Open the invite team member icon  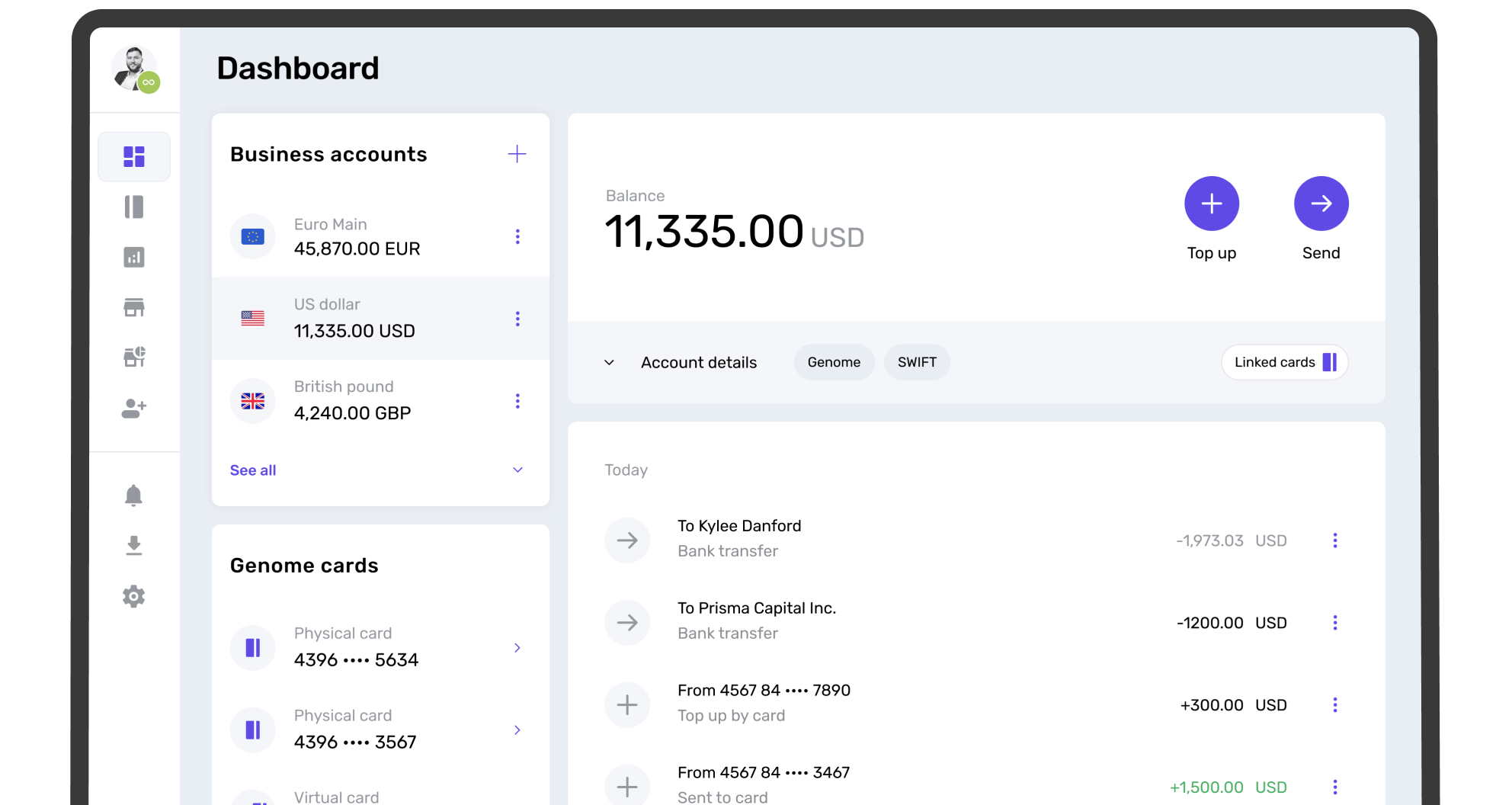click(134, 409)
